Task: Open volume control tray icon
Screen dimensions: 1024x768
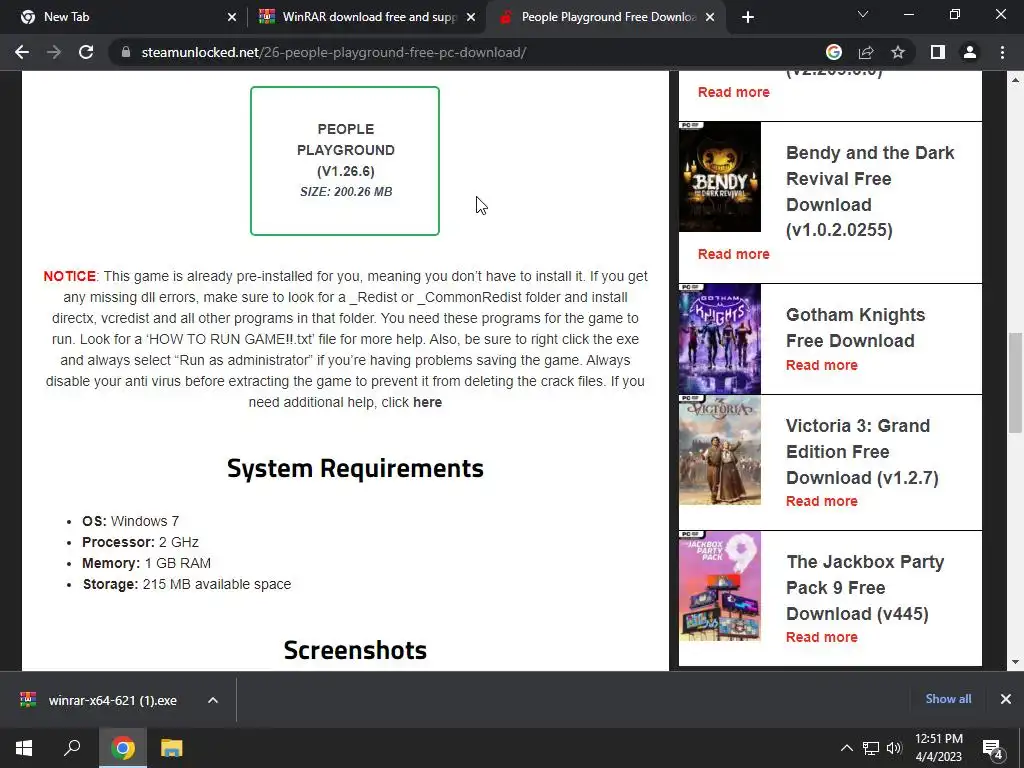Action: coord(895,748)
